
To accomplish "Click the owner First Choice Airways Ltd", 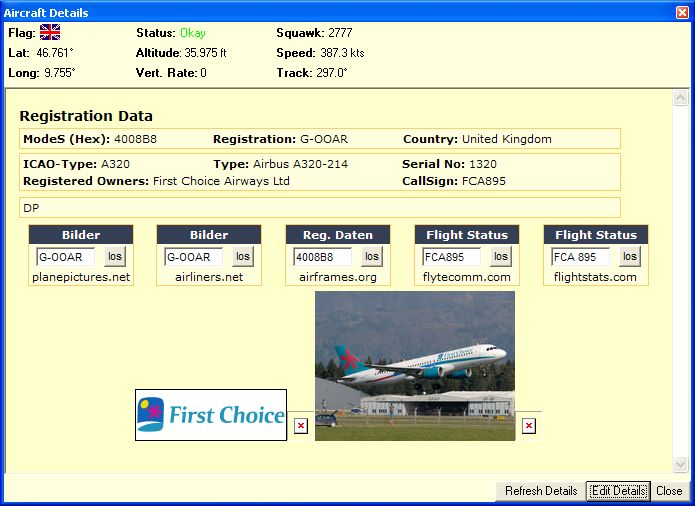I will click(x=221, y=181).
